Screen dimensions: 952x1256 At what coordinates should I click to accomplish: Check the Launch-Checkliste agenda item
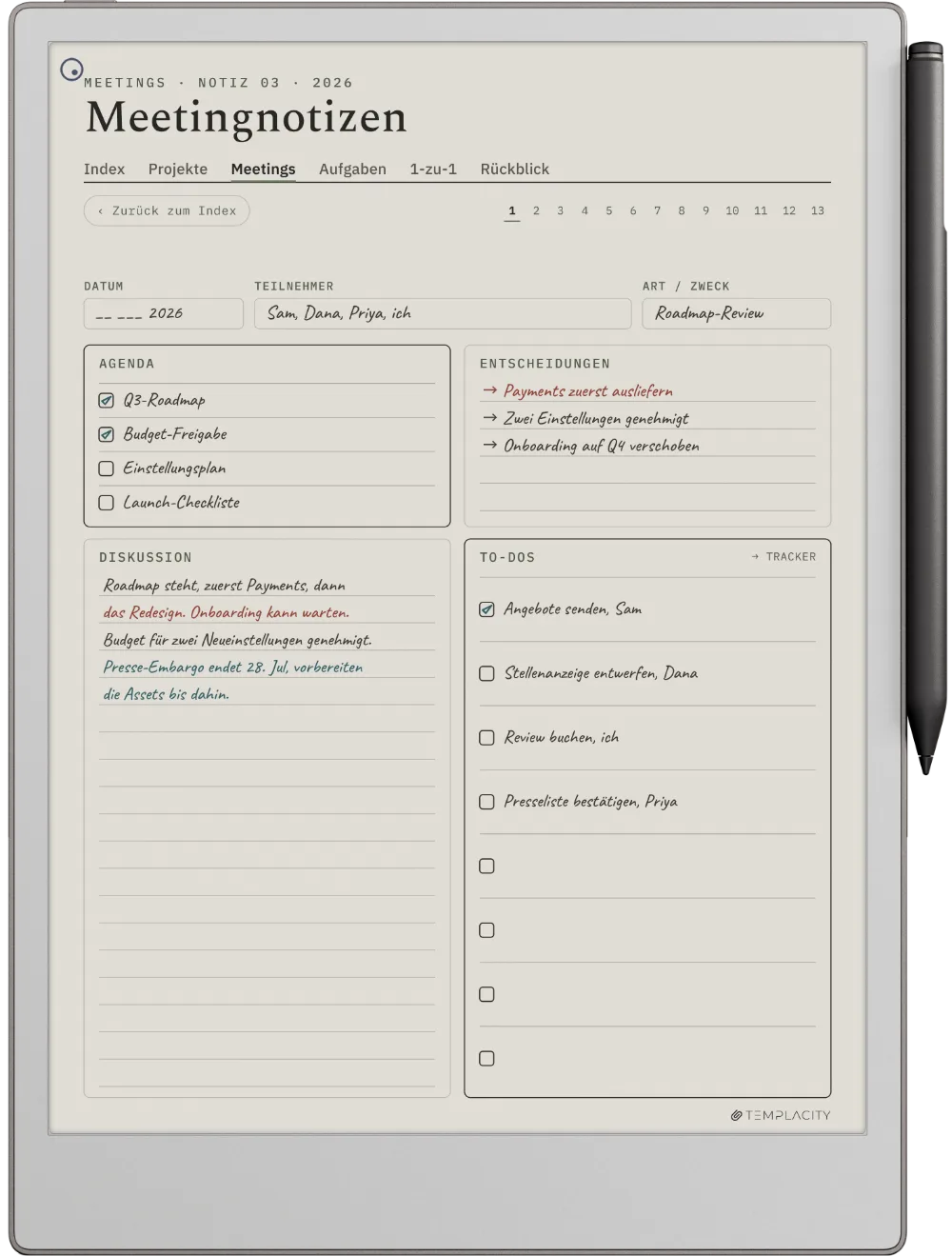tap(107, 503)
